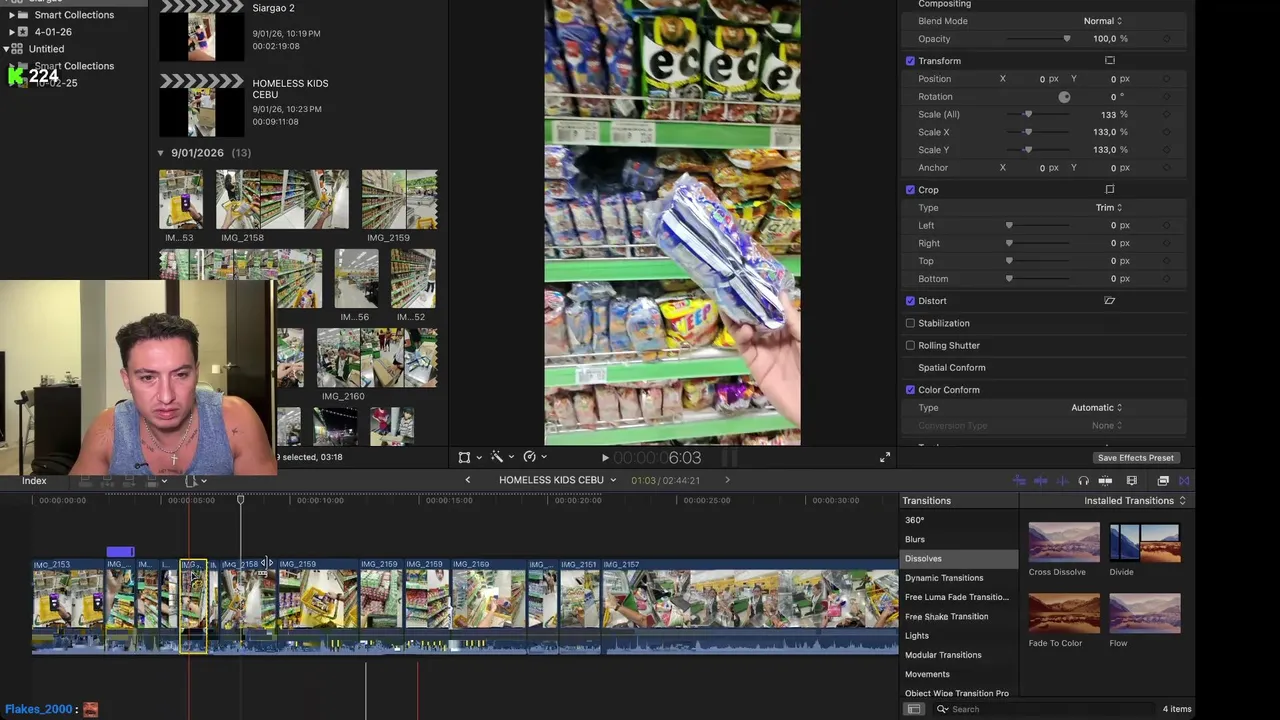
Task: Open the enhancements magic wand menu
Action: point(497,457)
